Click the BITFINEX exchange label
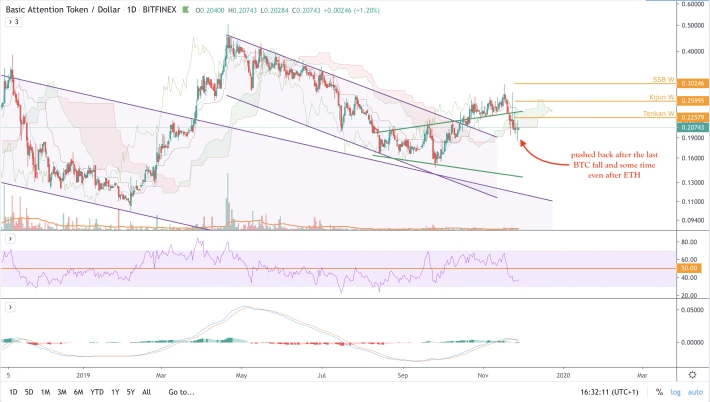The width and height of the screenshot is (710, 402). point(159,10)
